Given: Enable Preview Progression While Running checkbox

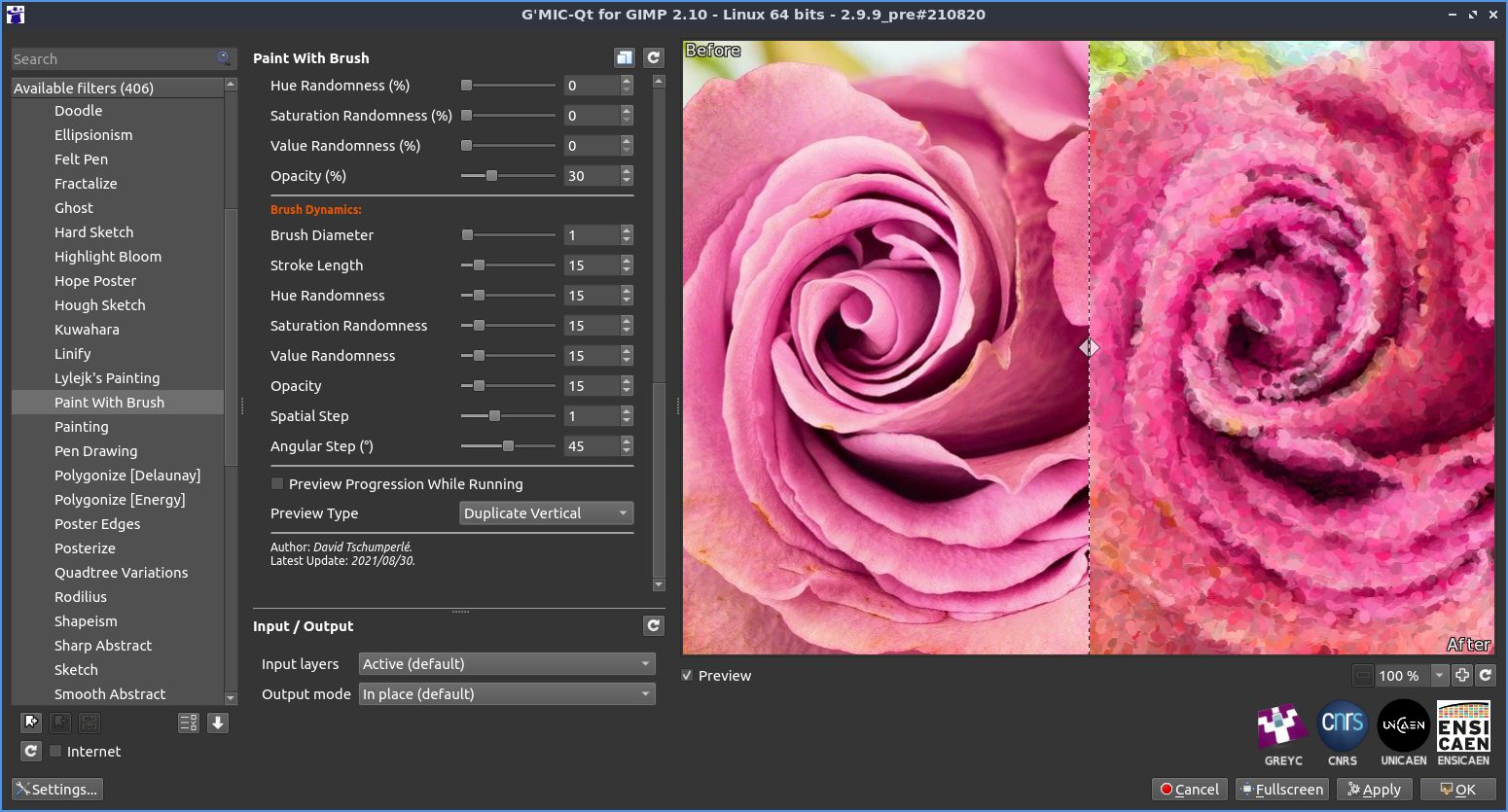Looking at the screenshot, I should tap(277, 484).
